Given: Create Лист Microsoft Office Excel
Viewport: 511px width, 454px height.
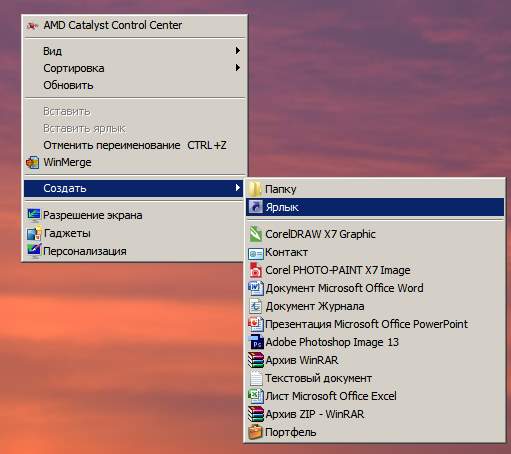Looking at the screenshot, I should coord(375,396).
